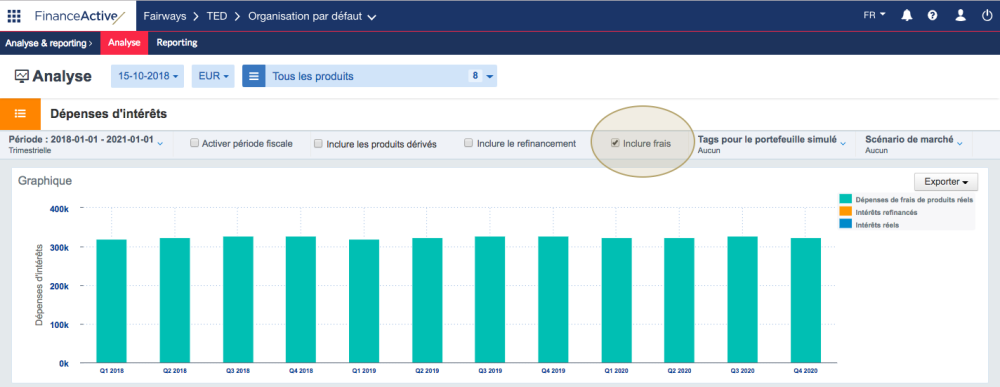1000x387 pixels.
Task: Open the EUR currency dropdown
Action: [x=213, y=76]
